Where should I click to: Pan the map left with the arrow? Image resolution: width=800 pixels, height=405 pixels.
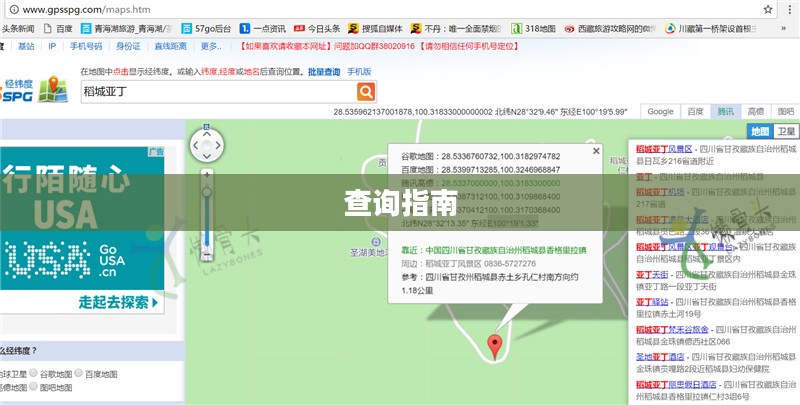(196, 145)
